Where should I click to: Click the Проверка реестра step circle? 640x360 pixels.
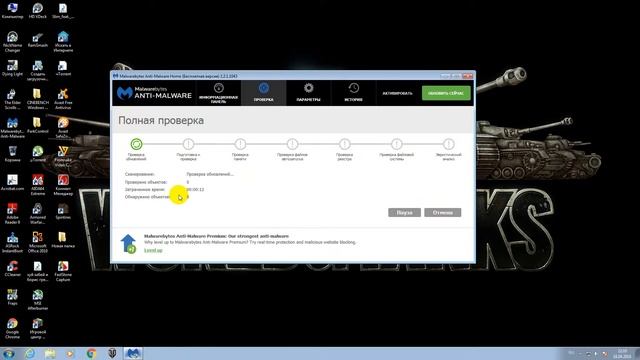pos(344,144)
